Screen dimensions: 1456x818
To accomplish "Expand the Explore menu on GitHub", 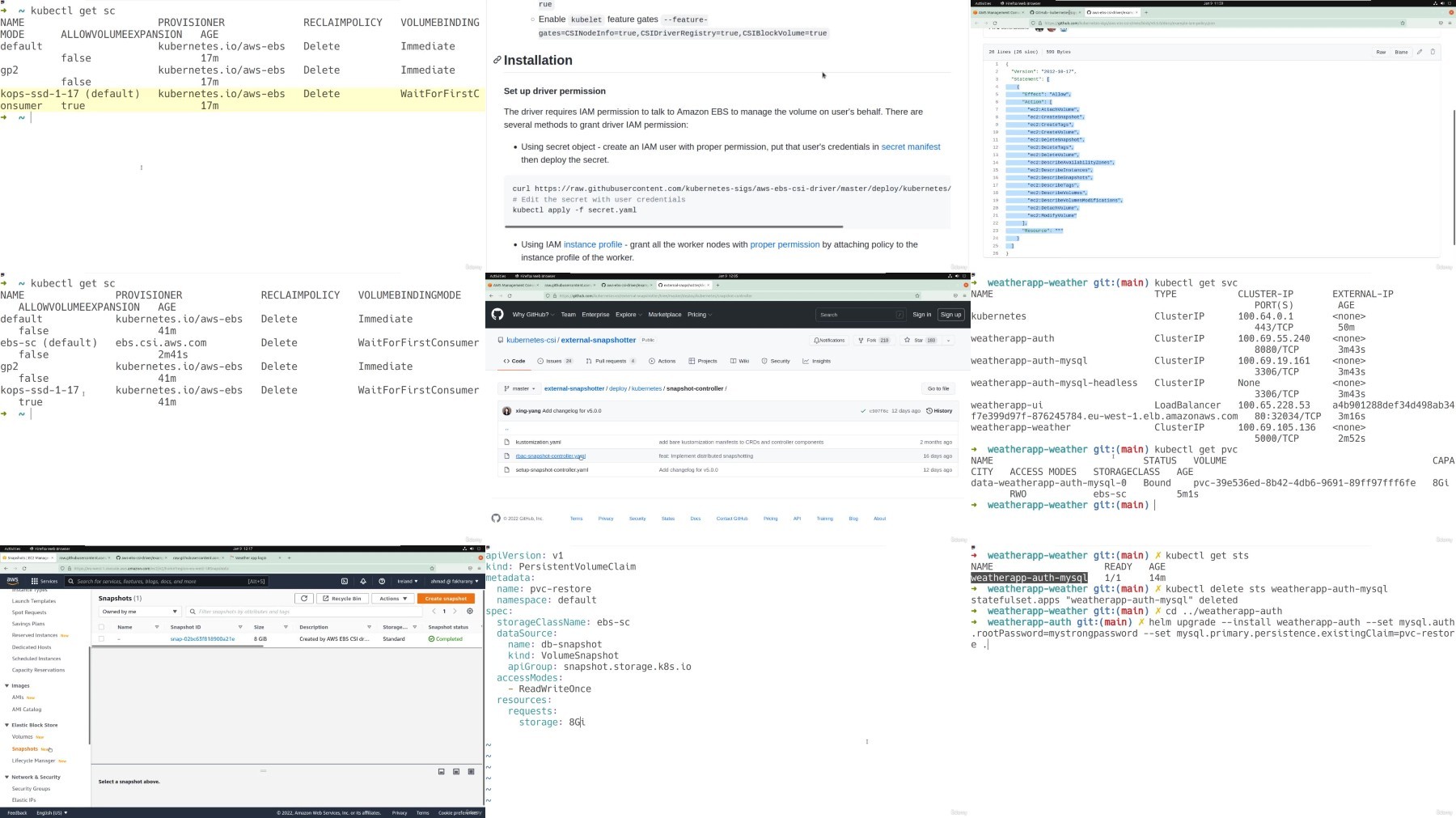I will 629,315.
